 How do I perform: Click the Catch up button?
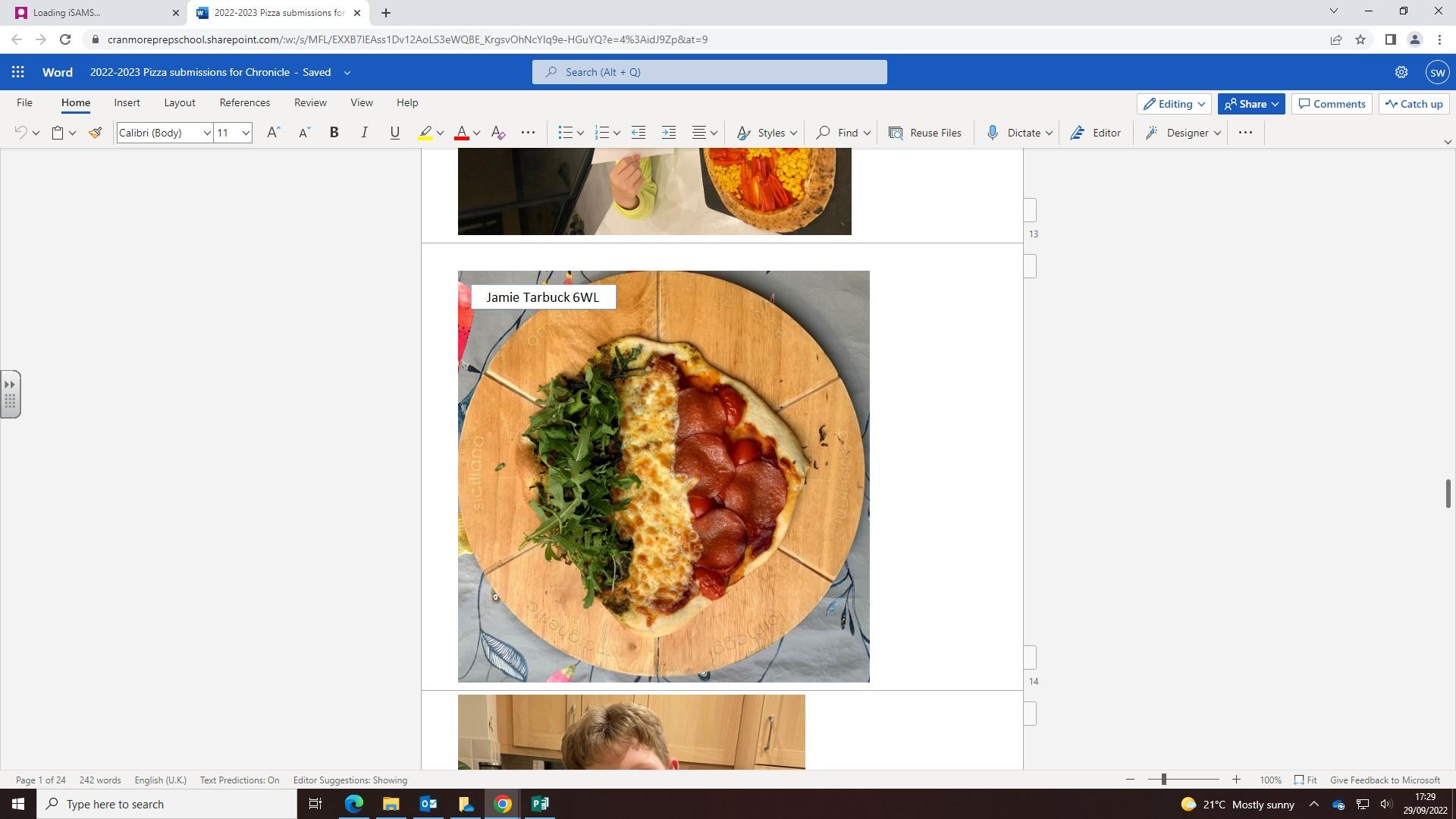pyautogui.click(x=1414, y=104)
